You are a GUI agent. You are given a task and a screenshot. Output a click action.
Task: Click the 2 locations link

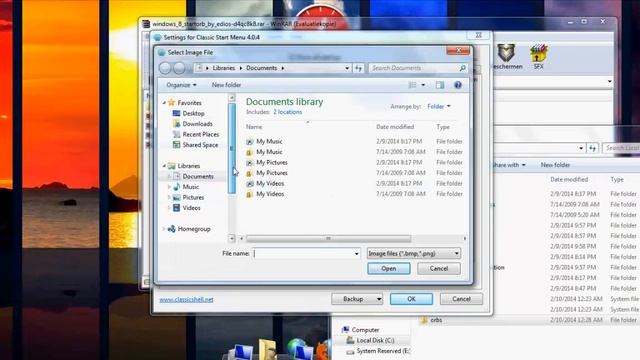(x=288, y=112)
